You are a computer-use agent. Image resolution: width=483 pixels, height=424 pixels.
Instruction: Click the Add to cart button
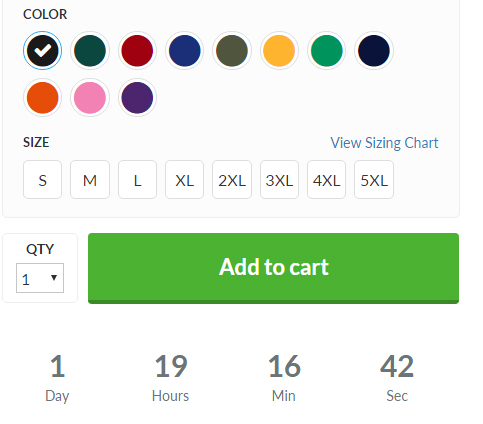pyautogui.click(x=273, y=268)
